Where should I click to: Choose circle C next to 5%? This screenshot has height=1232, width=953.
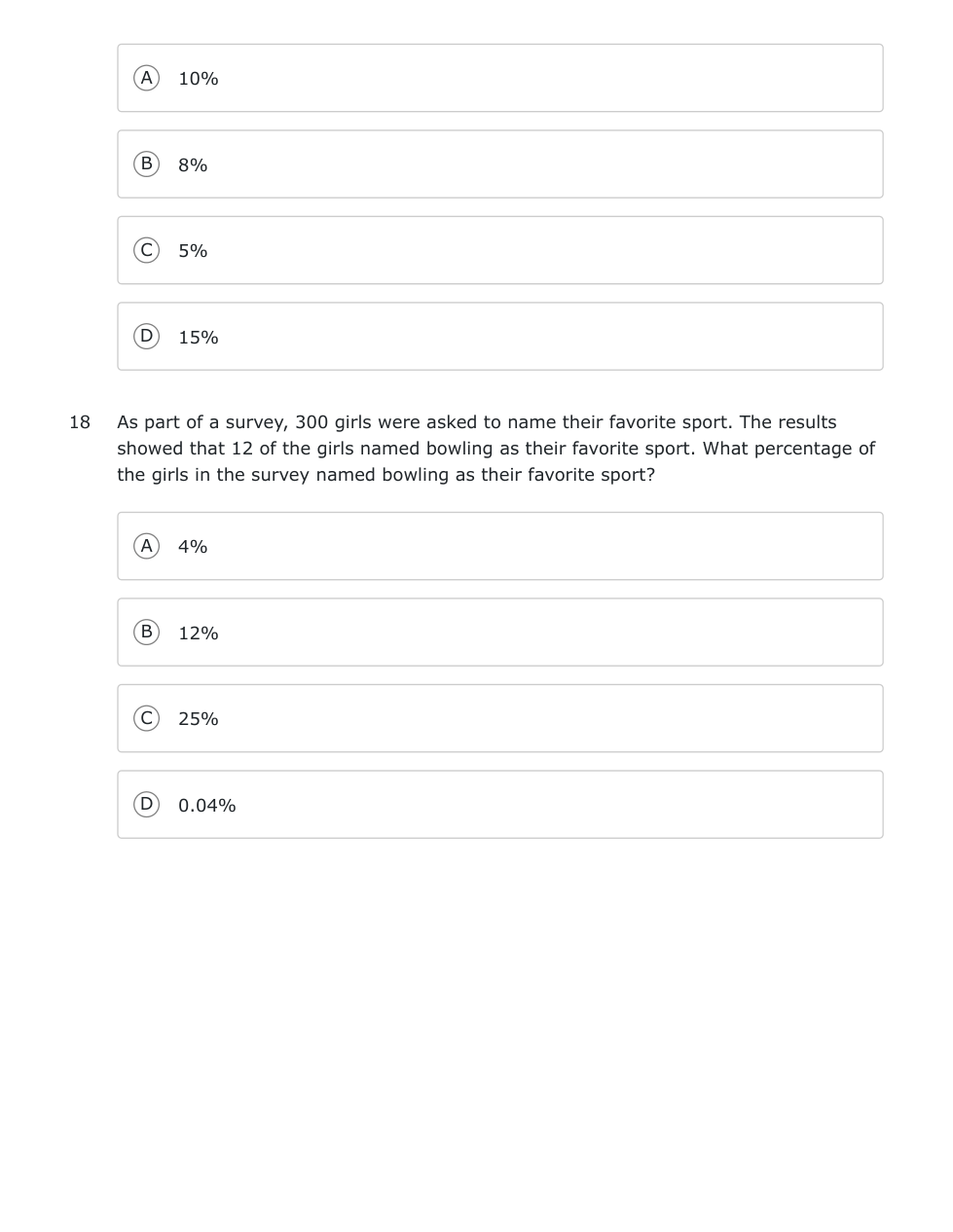(146, 250)
